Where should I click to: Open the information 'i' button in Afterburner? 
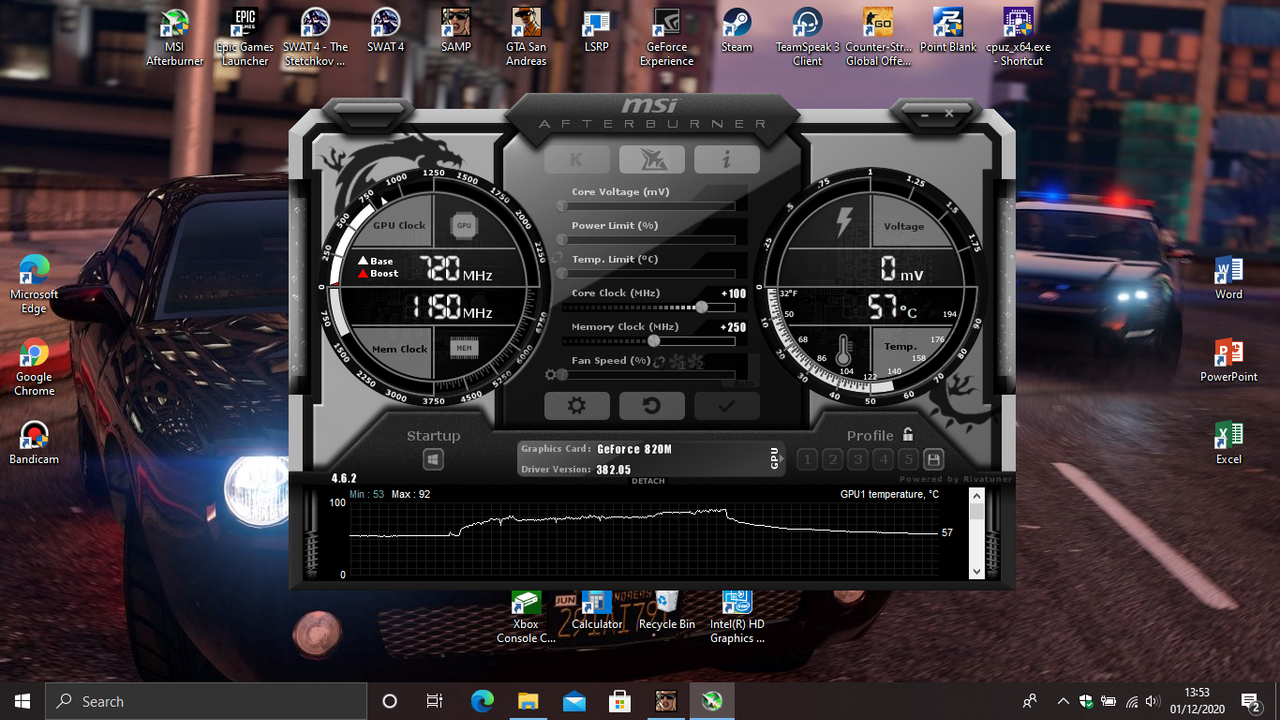(x=727, y=159)
